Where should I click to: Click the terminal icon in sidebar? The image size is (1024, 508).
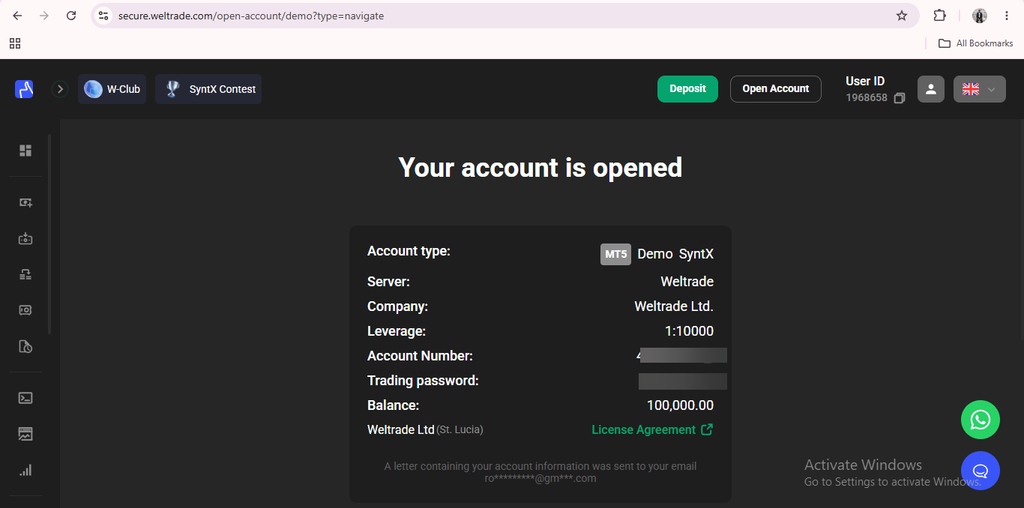pyautogui.click(x=25, y=398)
